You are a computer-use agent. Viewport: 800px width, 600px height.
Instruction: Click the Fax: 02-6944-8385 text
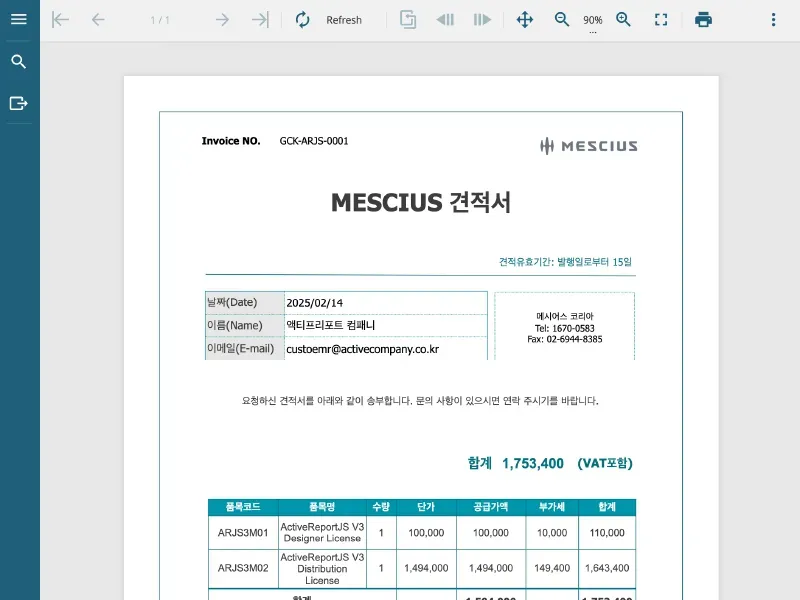pyautogui.click(x=564, y=339)
